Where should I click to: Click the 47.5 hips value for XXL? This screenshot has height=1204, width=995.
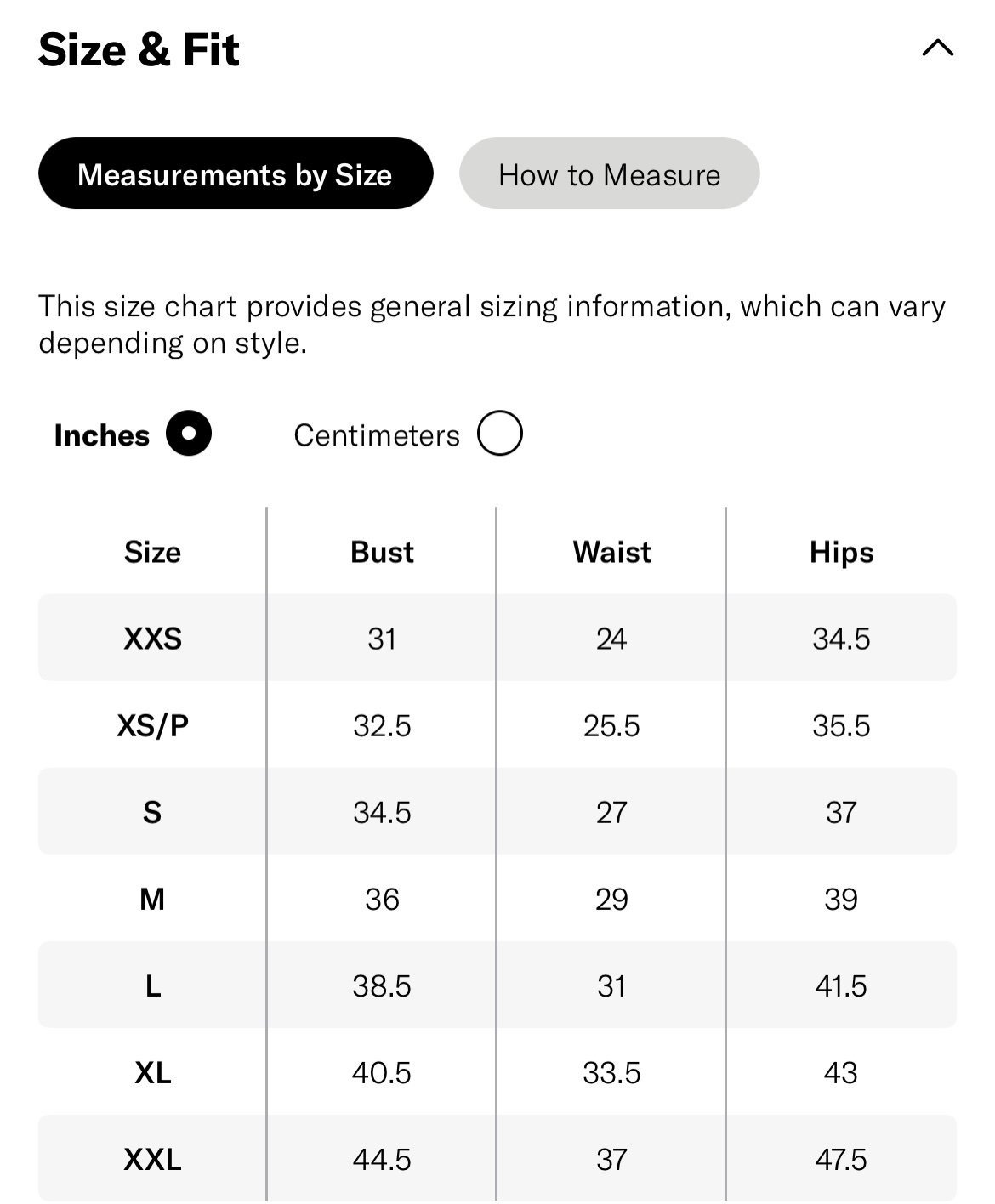click(841, 1159)
